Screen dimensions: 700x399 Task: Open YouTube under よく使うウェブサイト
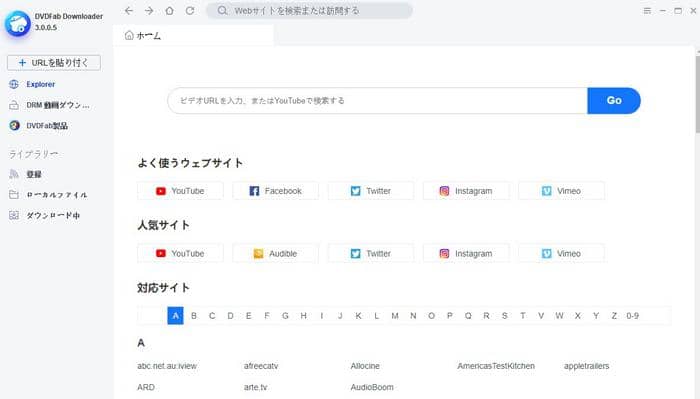(x=180, y=191)
